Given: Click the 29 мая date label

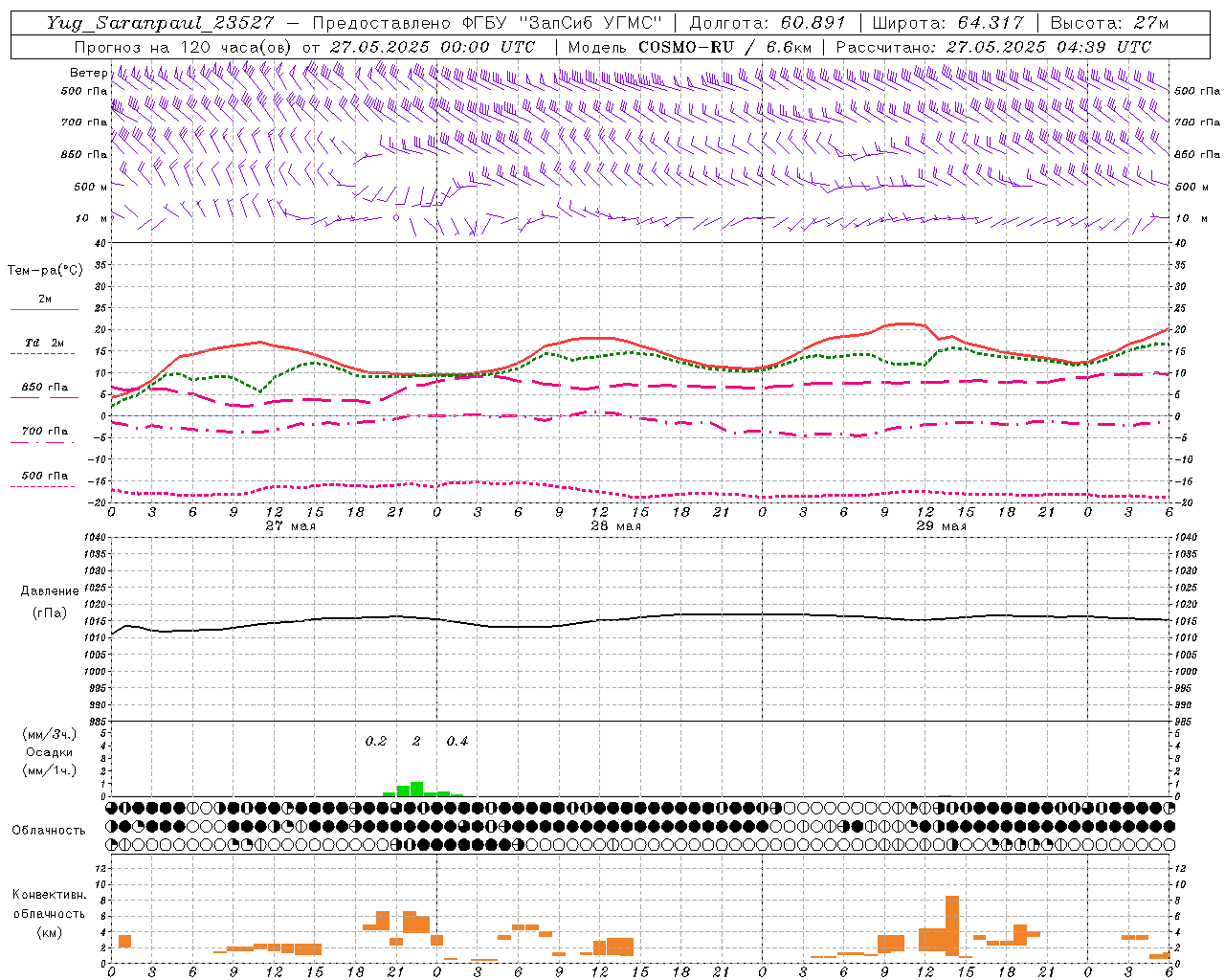Looking at the screenshot, I should point(942,526).
